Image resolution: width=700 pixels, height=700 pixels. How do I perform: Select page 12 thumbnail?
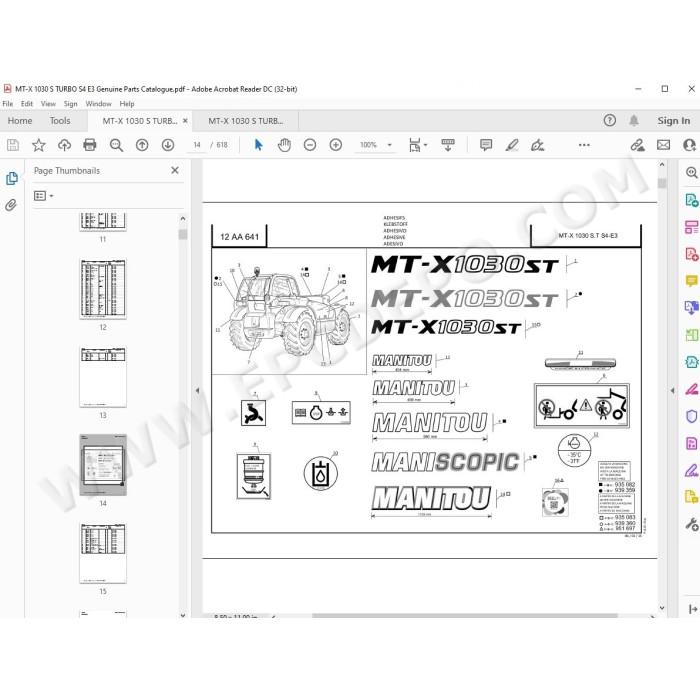click(103, 288)
